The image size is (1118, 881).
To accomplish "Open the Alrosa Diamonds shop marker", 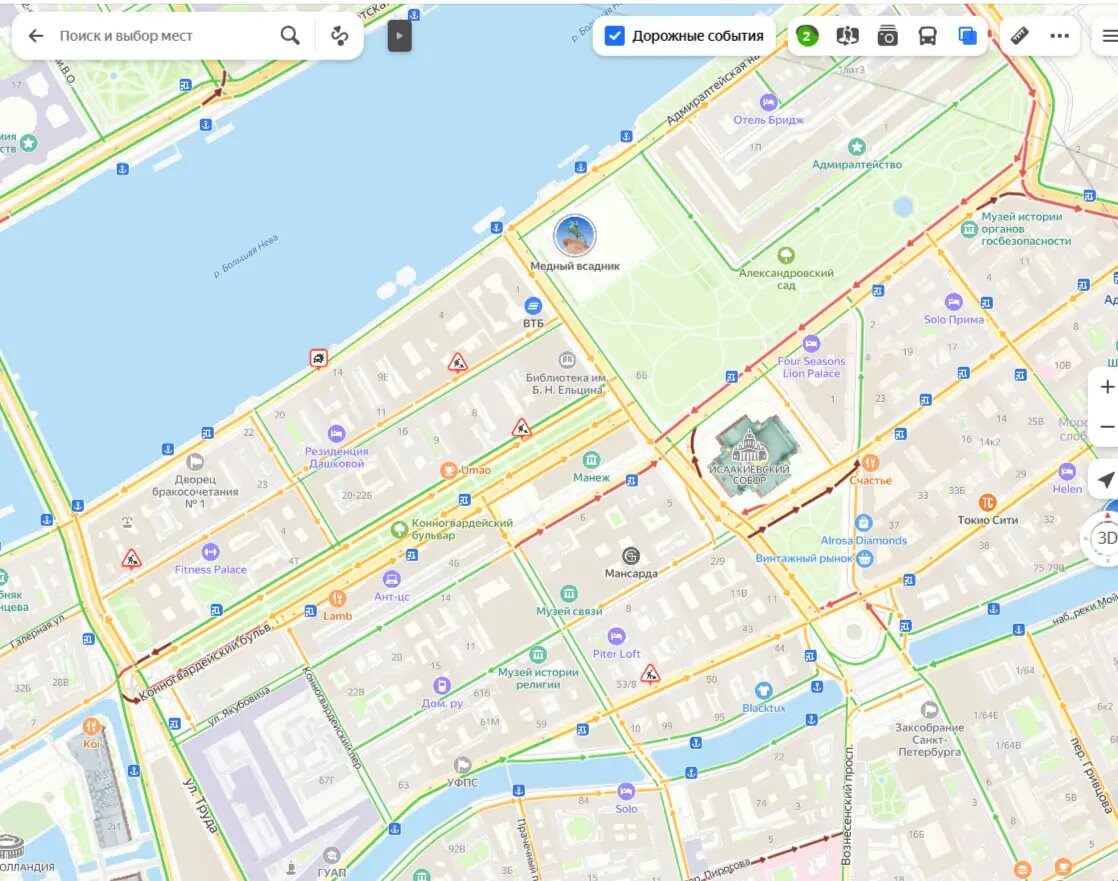I will [863, 523].
